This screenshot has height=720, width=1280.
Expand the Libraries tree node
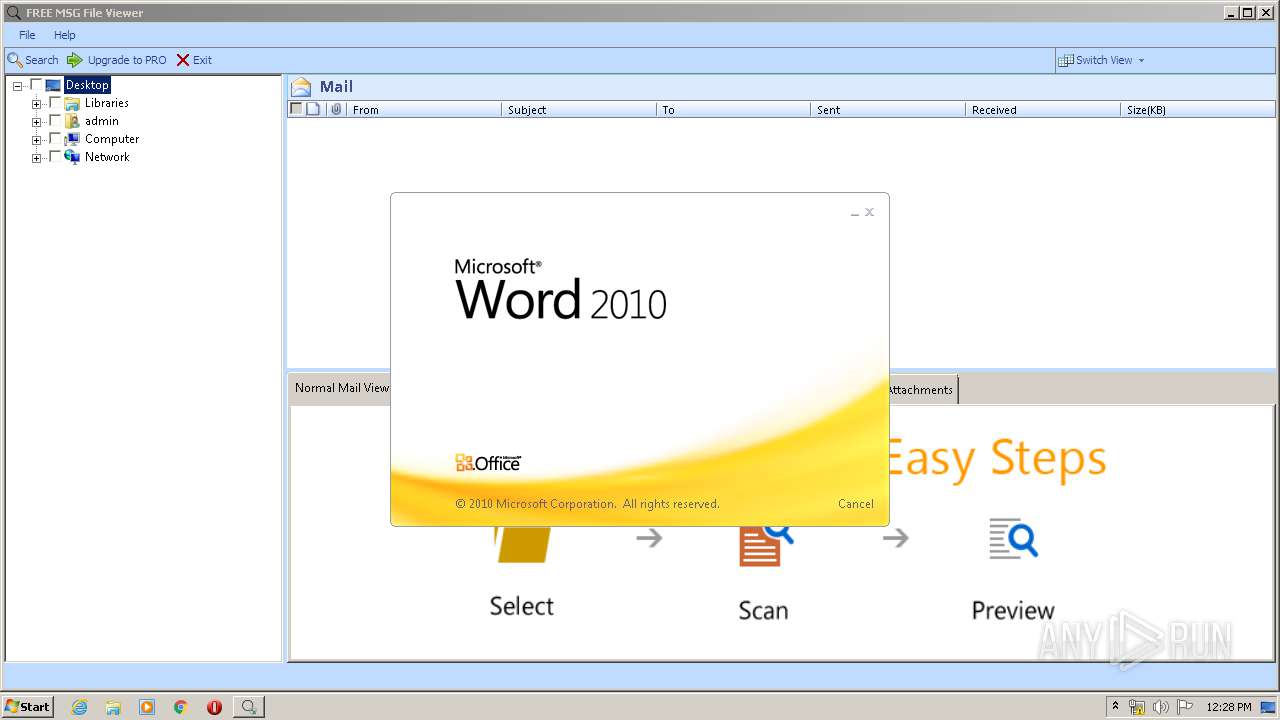pyautogui.click(x=37, y=104)
